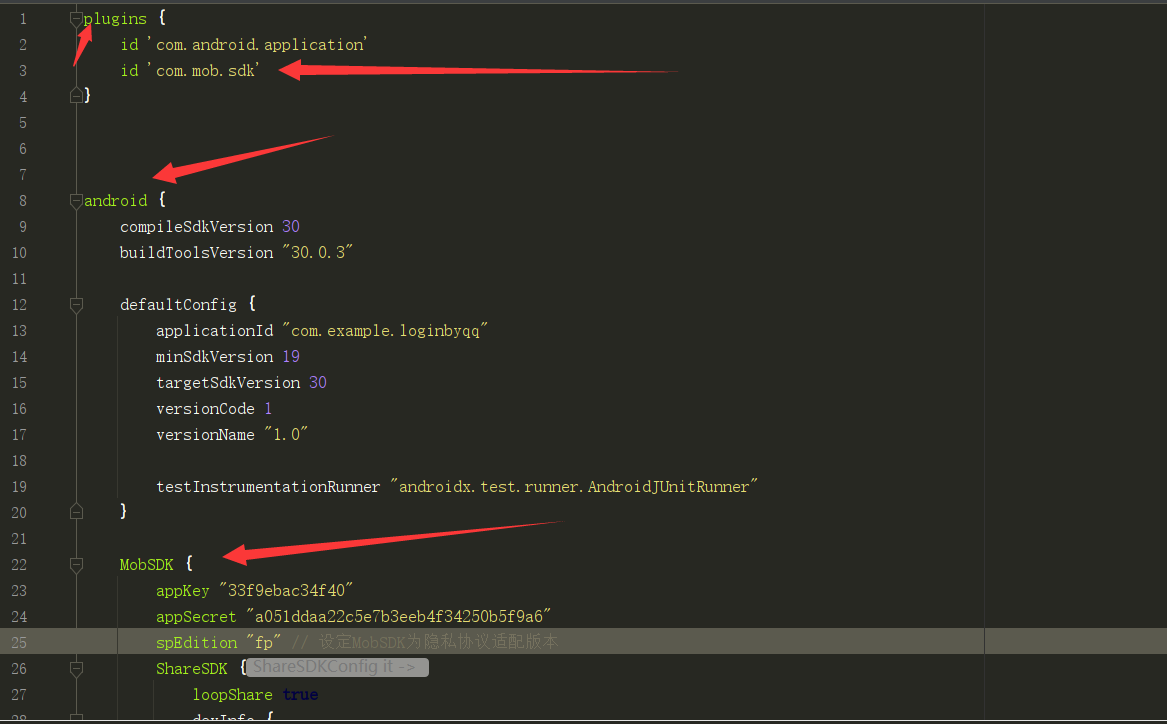Click the versionCode property name
1167x724 pixels.
click(205, 409)
